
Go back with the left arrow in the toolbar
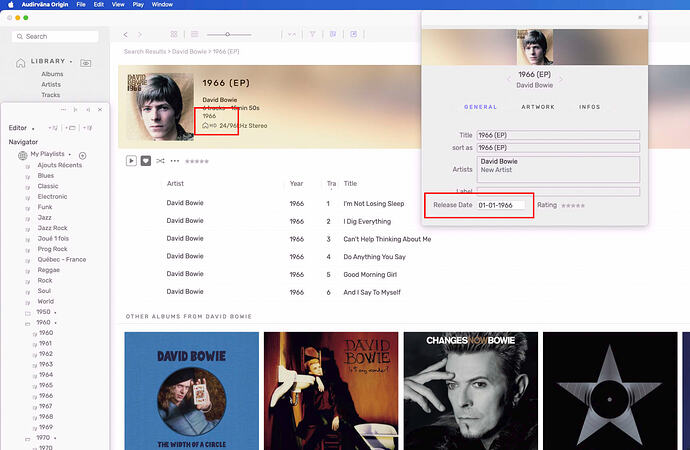(125, 34)
